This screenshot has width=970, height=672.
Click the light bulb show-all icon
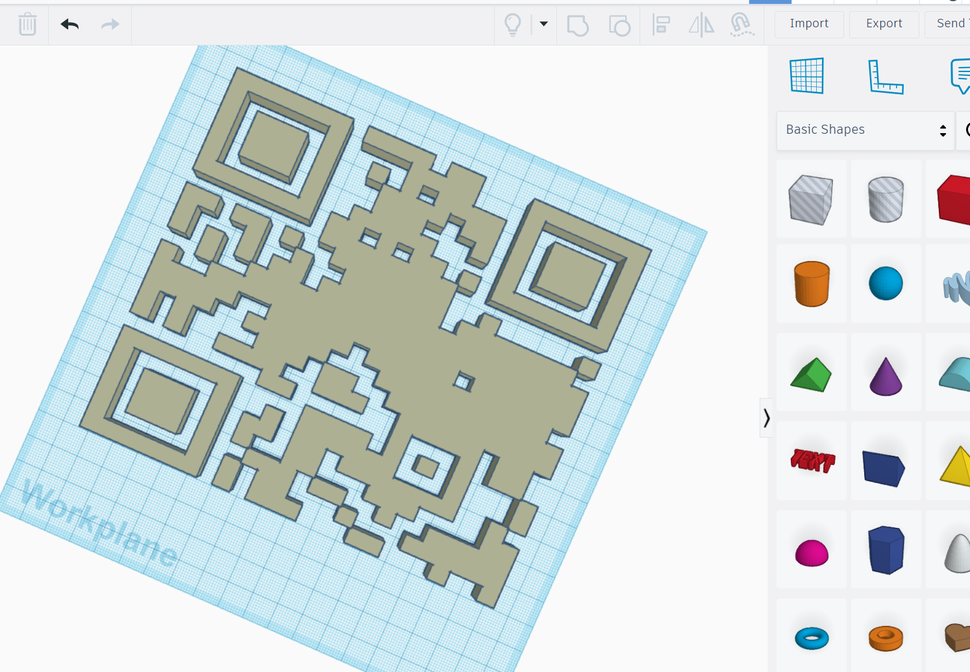tap(513, 24)
